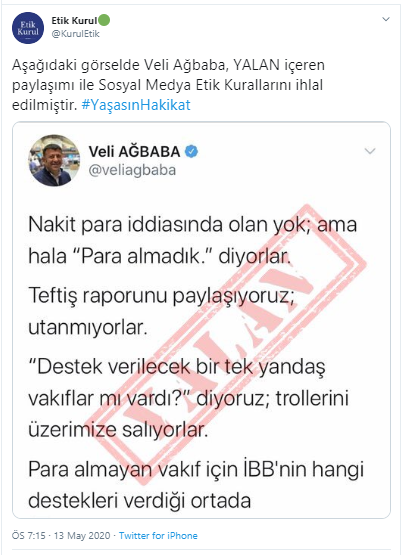The image size is (406, 555).
Task: Click the green badge beside Etik Kurul
Action: pos(104,20)
